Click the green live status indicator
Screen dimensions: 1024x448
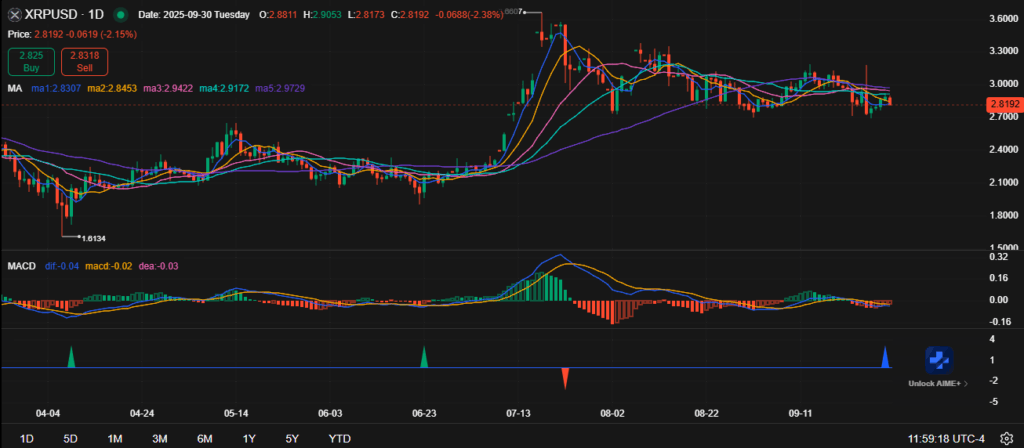[121, 16]
